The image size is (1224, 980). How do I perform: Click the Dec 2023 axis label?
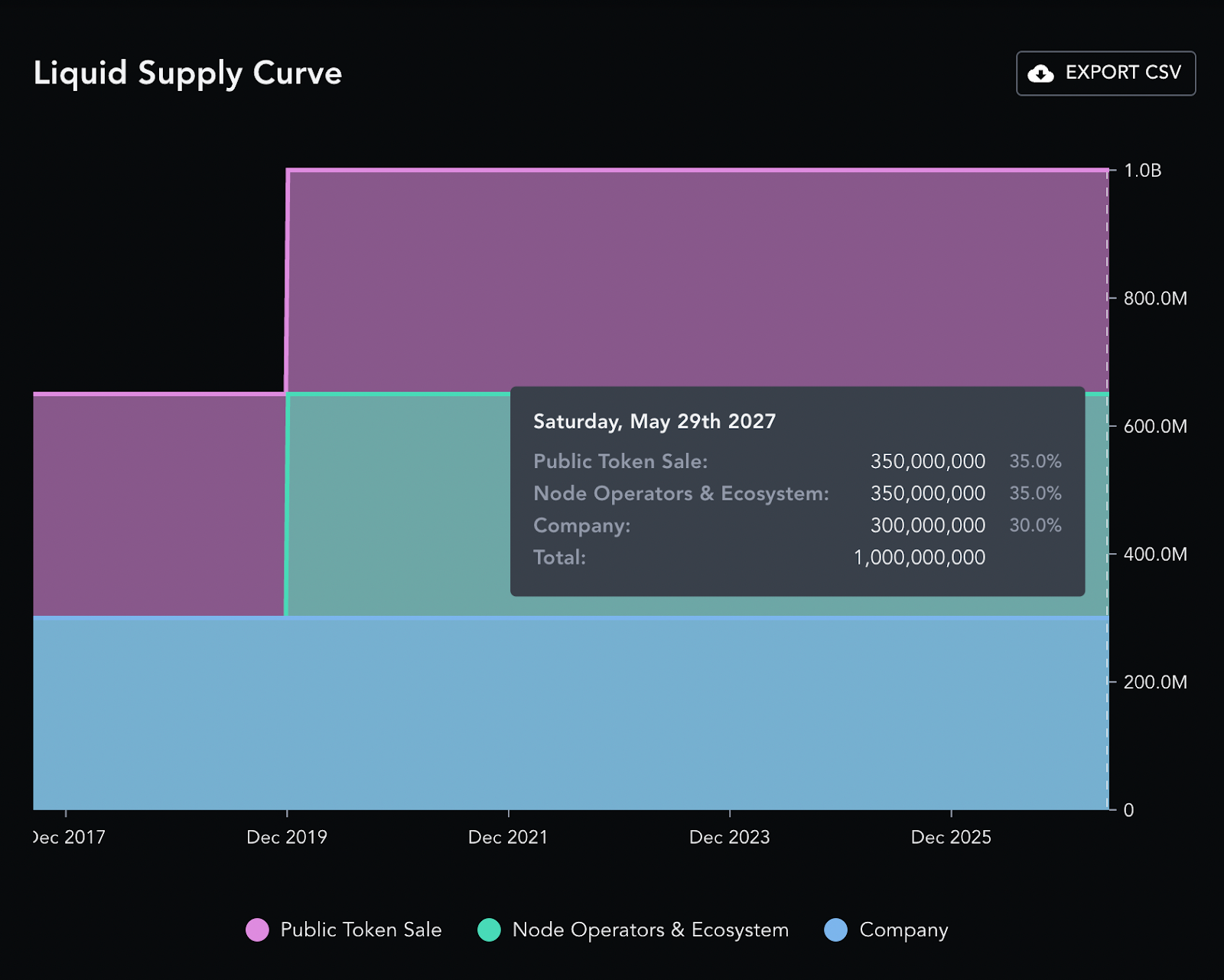[x=729, y=838]
